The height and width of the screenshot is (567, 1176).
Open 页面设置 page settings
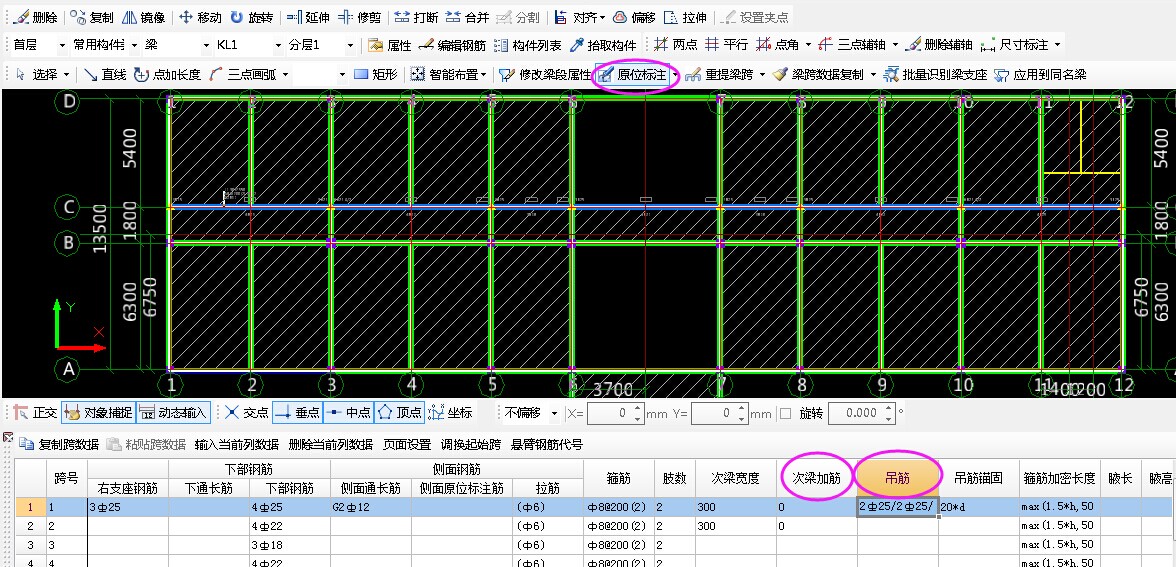click(x=406, y=445)
